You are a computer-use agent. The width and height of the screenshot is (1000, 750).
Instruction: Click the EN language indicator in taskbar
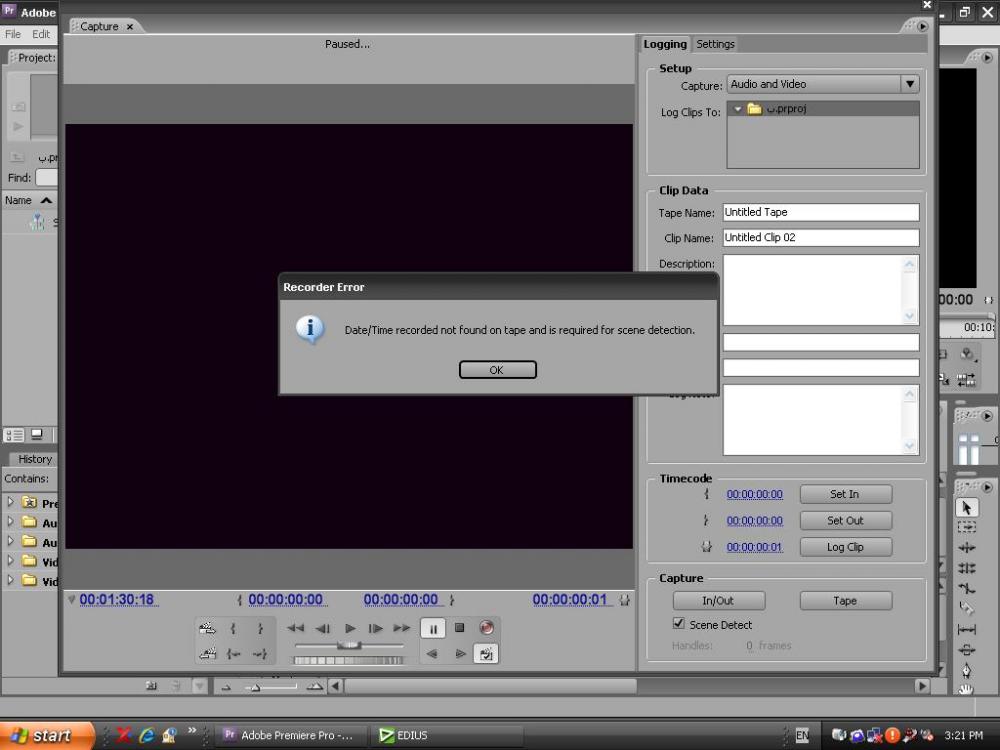tap(802, 735)
